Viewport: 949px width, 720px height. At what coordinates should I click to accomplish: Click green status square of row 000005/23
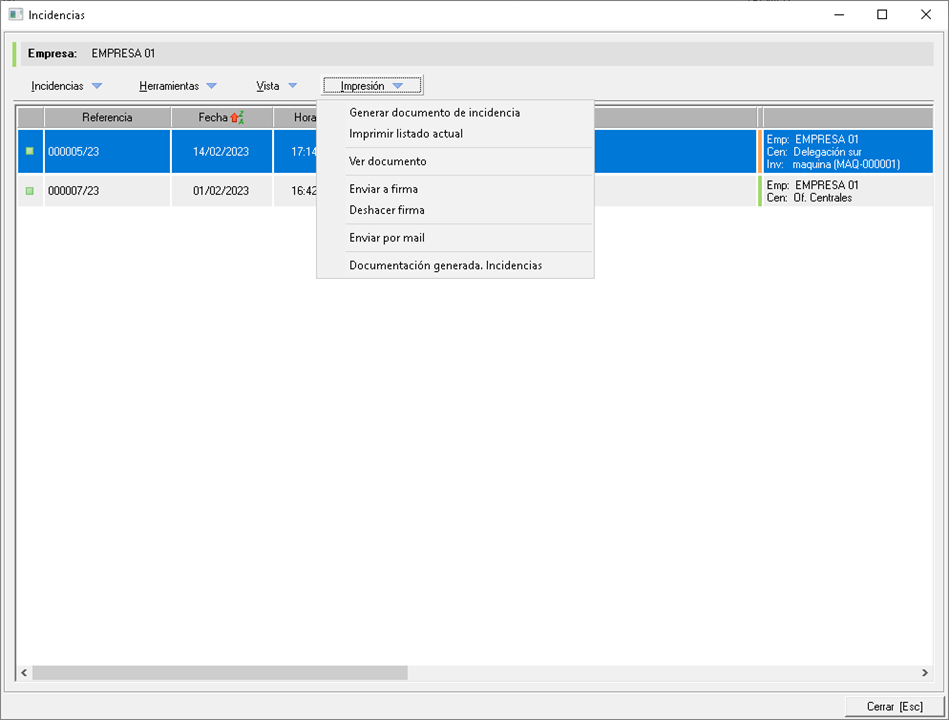click(30, 151)
